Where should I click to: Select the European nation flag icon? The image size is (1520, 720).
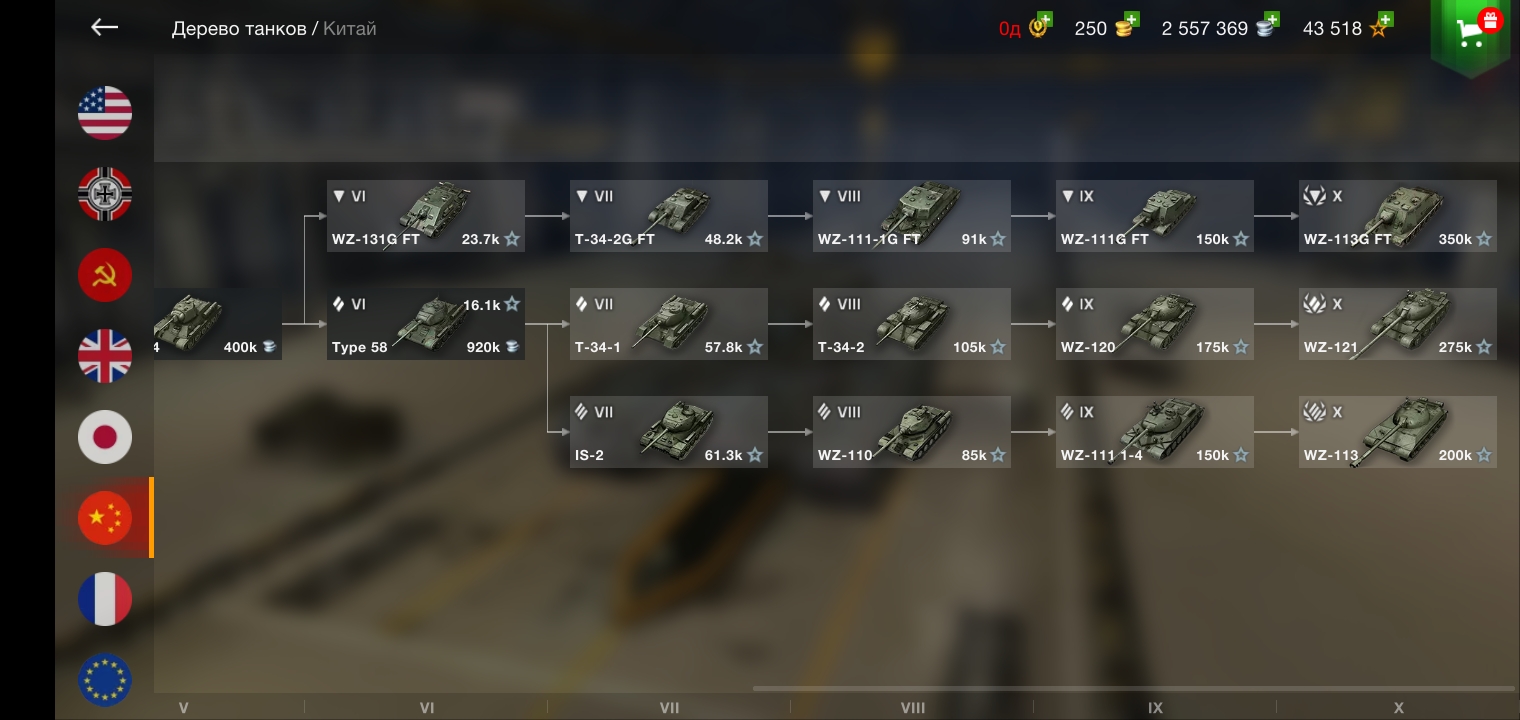105,680
